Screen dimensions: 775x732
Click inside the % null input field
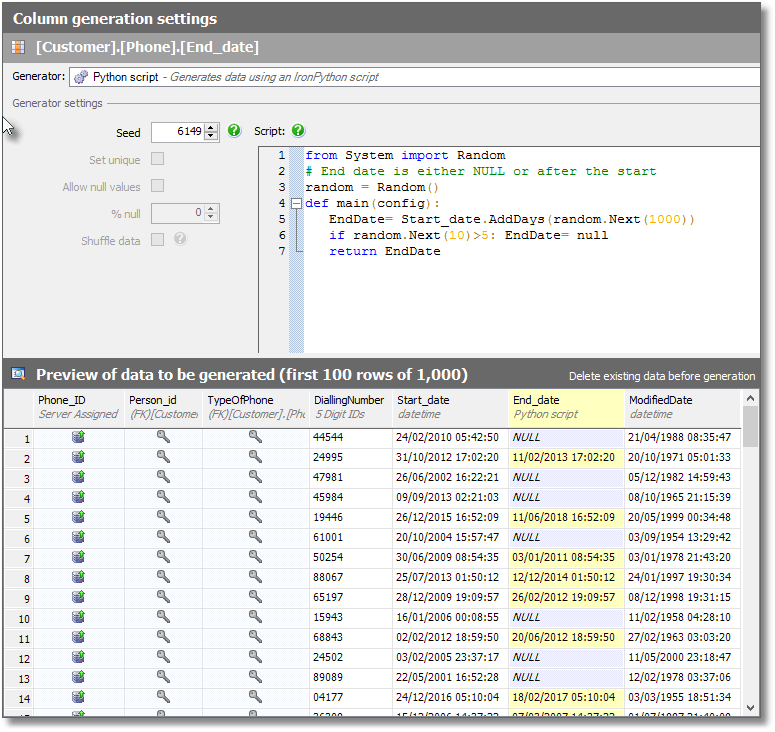[178, 213]
